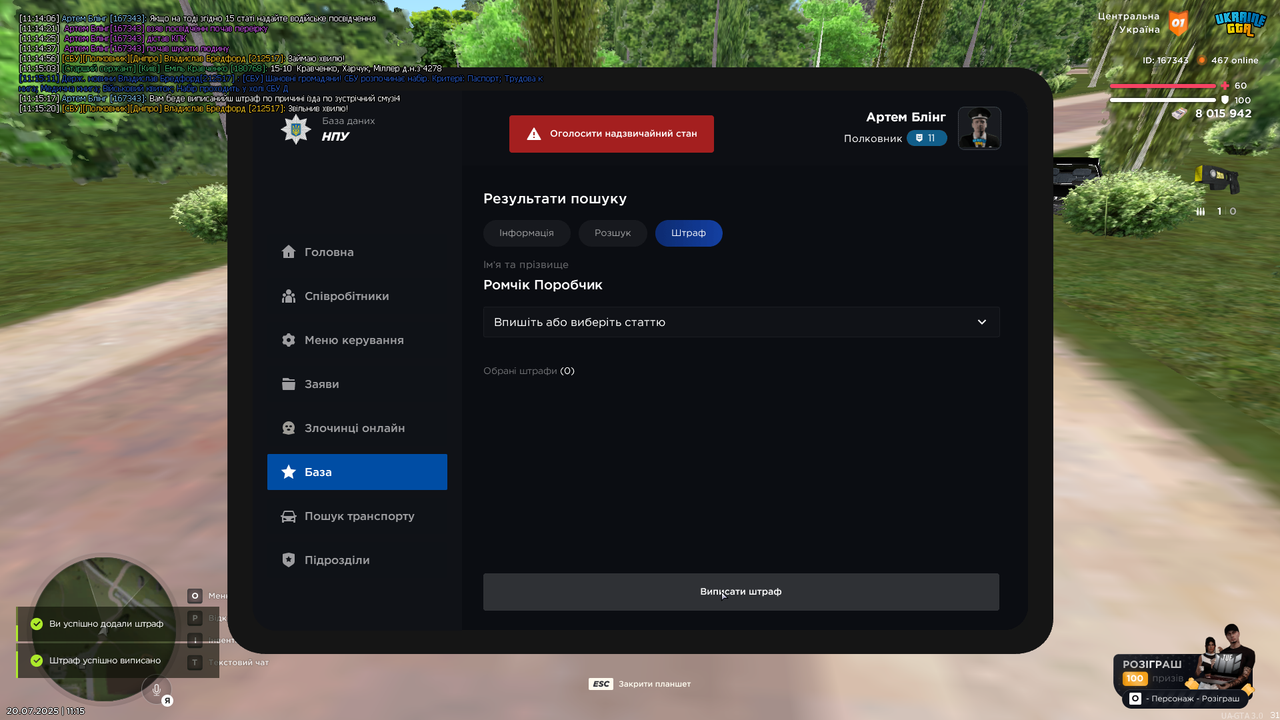Click the 'Персонаж - Розіграш' label
Screen dimensions: 1280x720
pyautogui.click(x=1195, y=699)
